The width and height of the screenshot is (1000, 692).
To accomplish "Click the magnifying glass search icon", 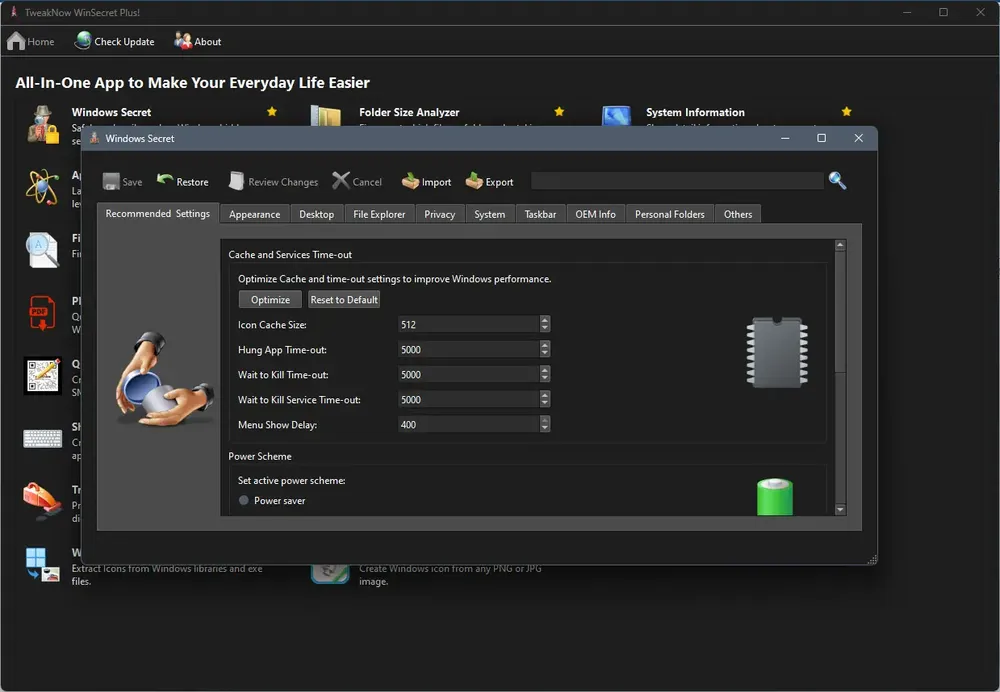I will [837, 181].
